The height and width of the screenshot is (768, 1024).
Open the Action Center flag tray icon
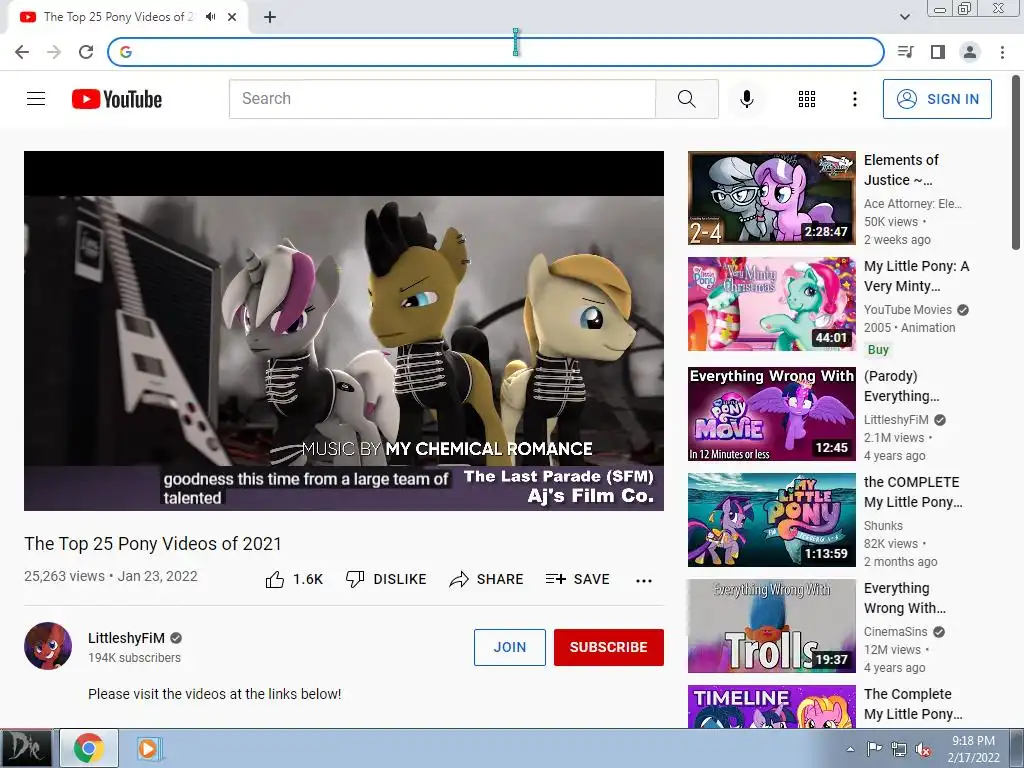coord(874,749)
